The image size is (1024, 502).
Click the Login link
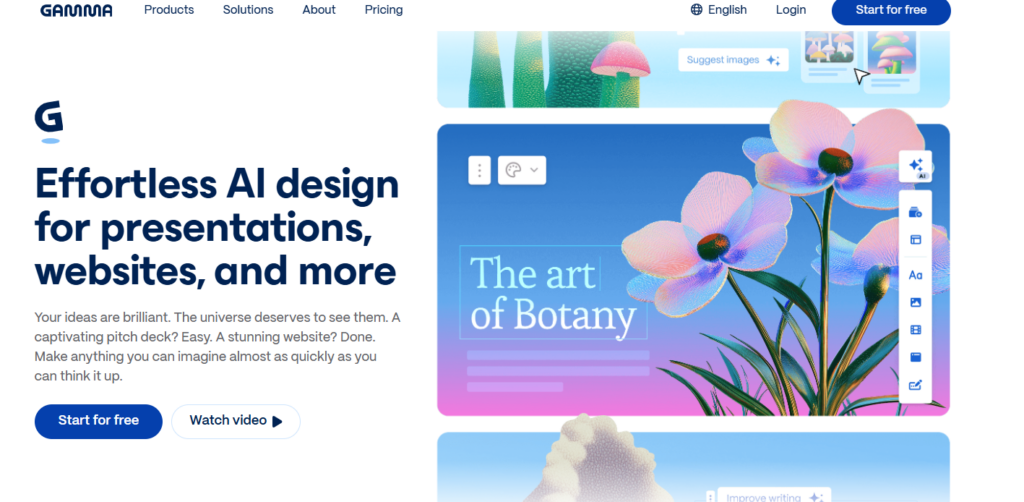coord(790,10)
